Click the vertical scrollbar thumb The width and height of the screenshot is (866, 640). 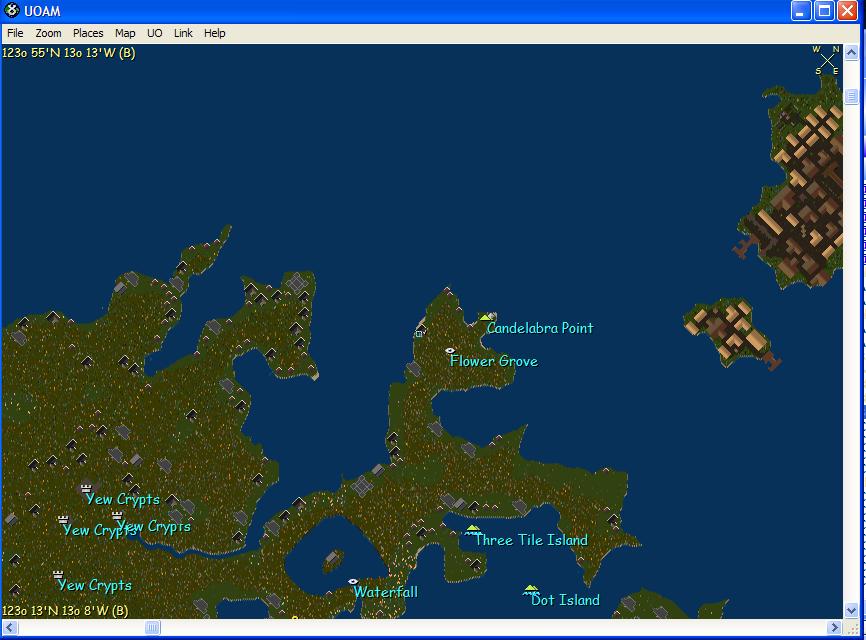pyautogui.click(x=852, y=97)
